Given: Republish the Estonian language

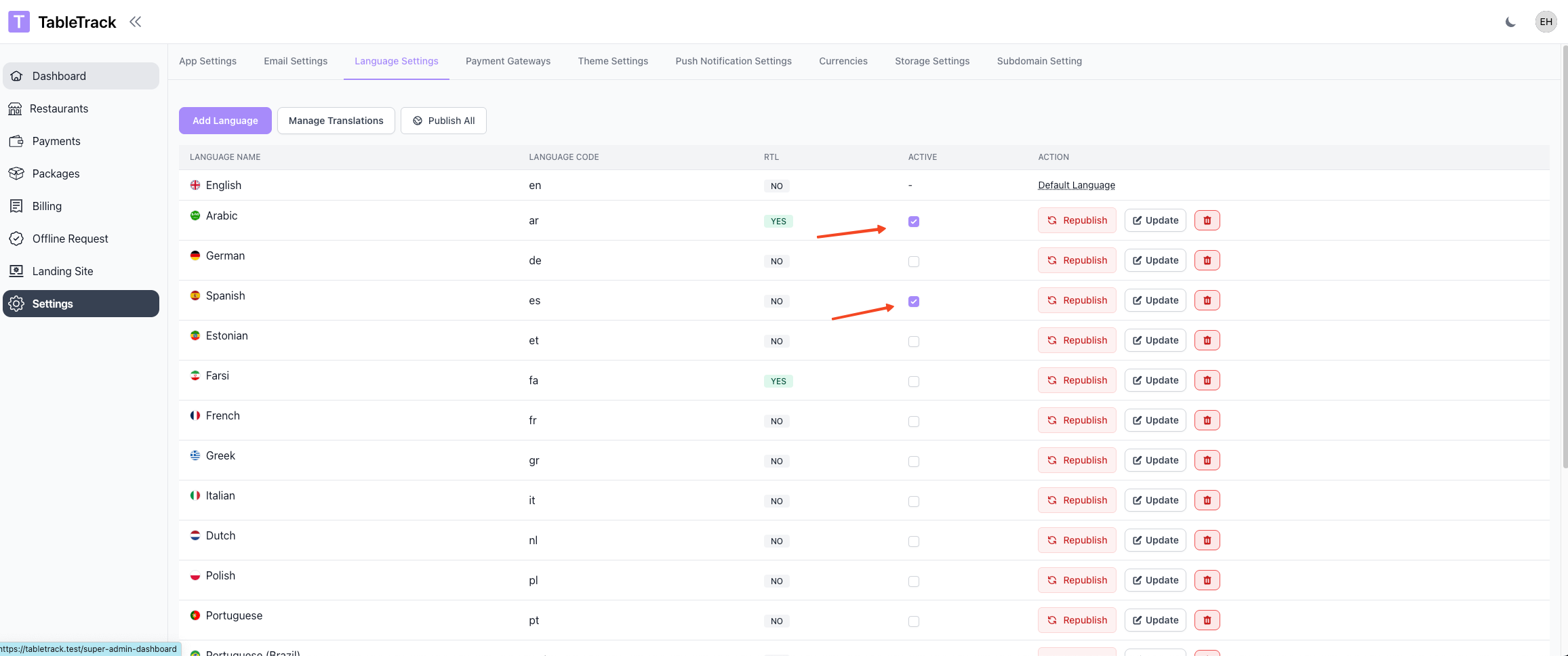Looking at the screenshot, I should click(x=1077, y=340).
